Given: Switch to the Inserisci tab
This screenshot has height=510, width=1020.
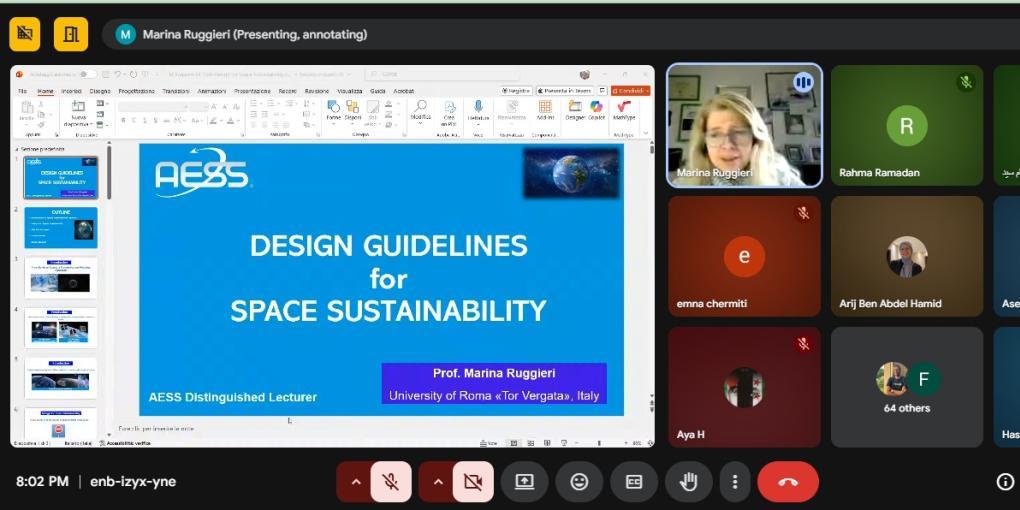Looking at the screenshot, I should (72, 91).
